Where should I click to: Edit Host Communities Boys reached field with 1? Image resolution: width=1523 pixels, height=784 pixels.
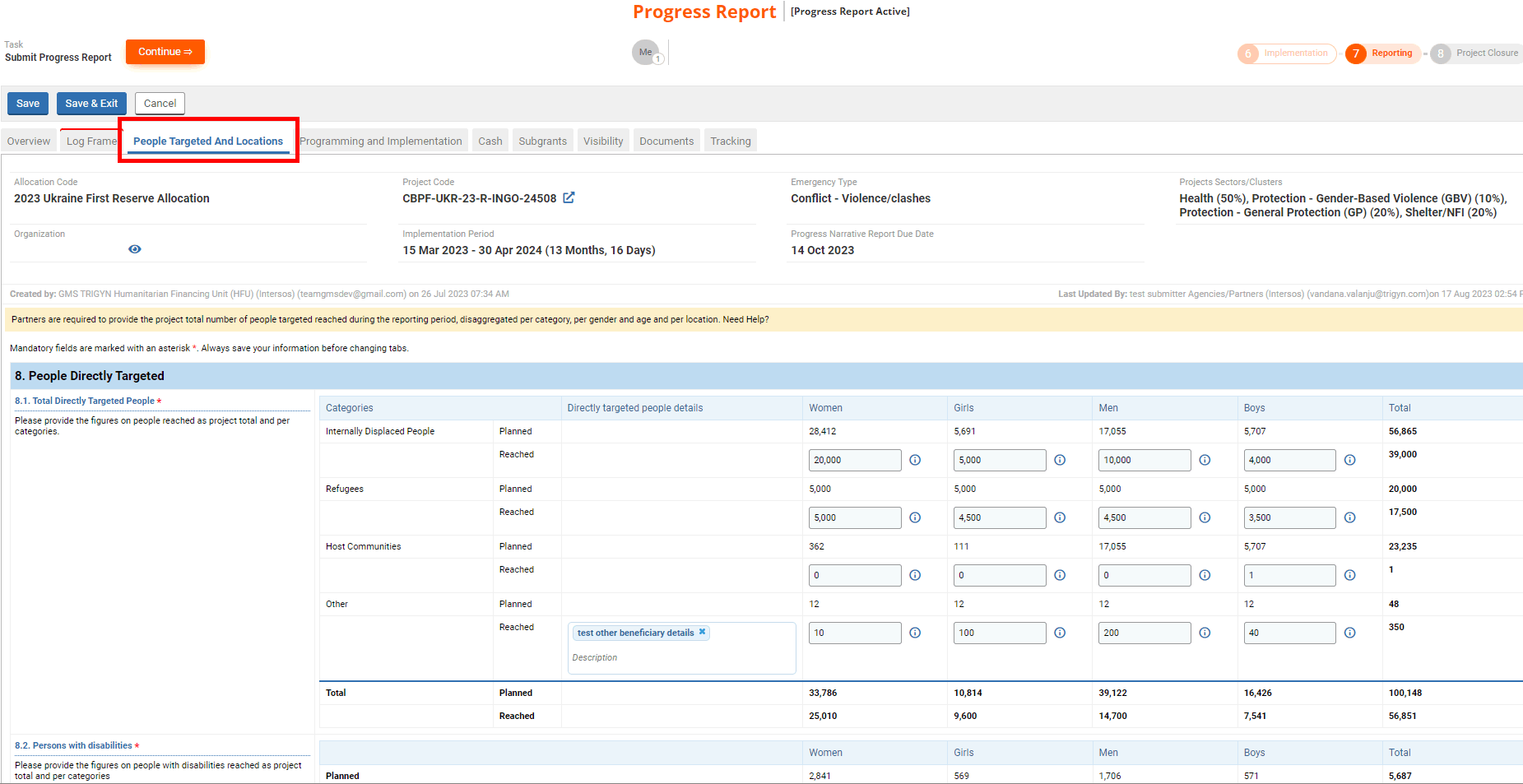1290,575
